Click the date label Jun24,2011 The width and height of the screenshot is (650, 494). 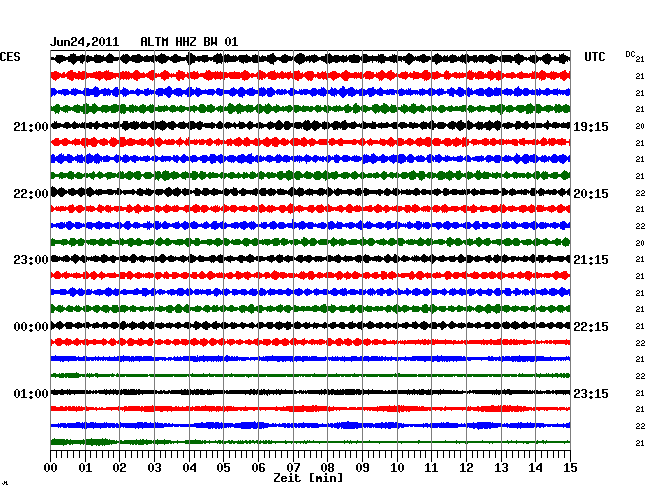(x=85, y=42)
